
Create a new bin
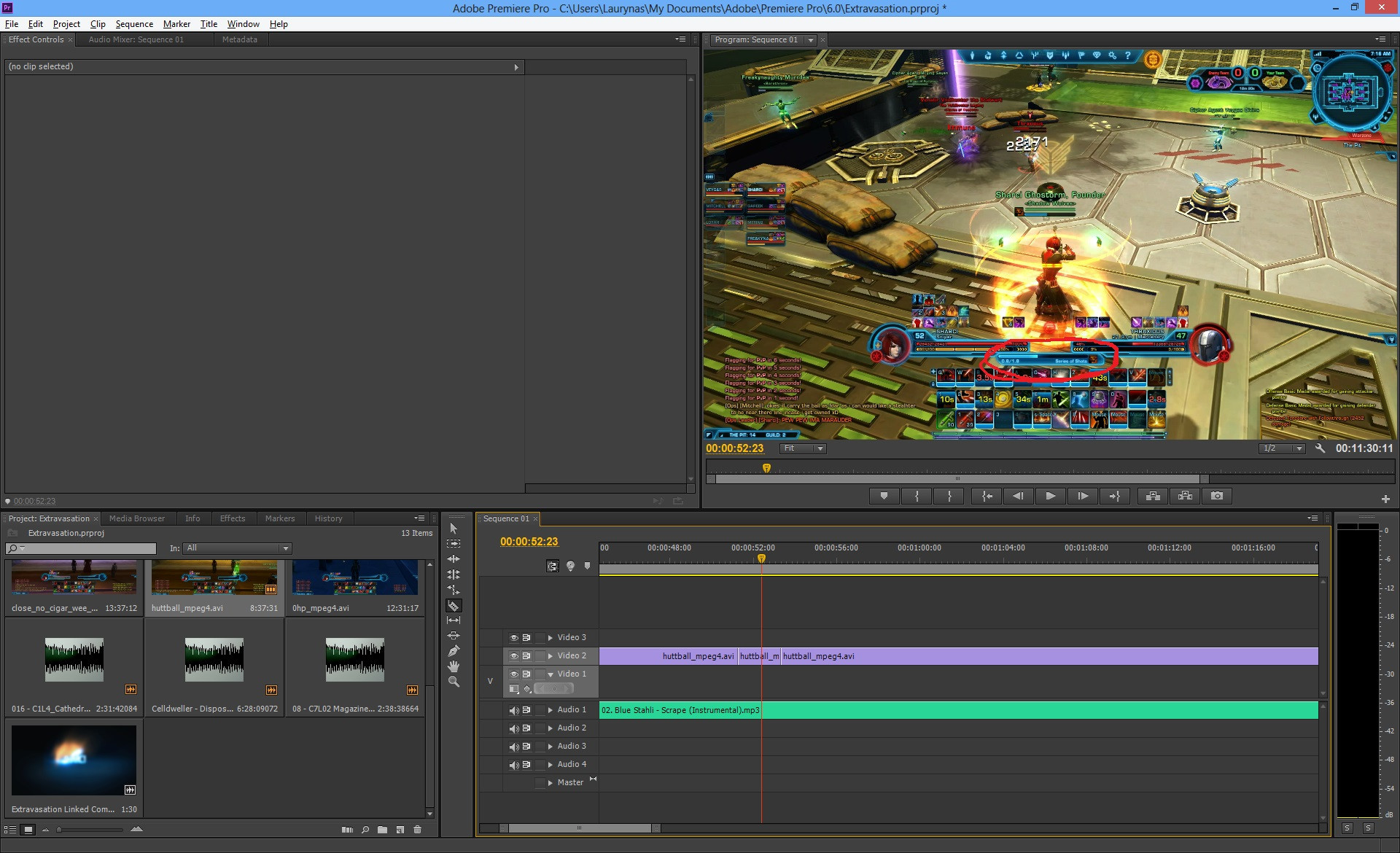[x=382, y=830]
